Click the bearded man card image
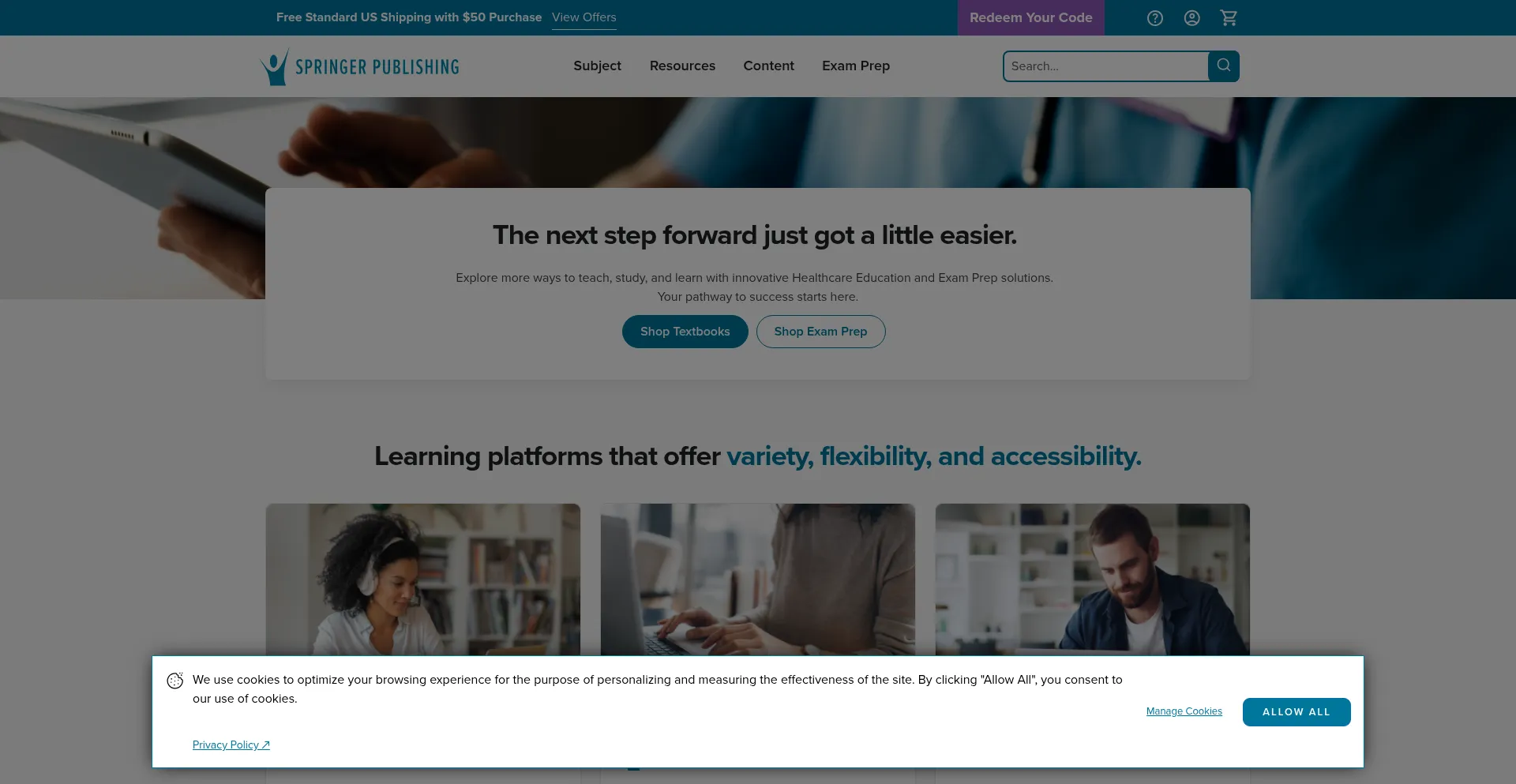1516x784 pixels. [1093, 580]
